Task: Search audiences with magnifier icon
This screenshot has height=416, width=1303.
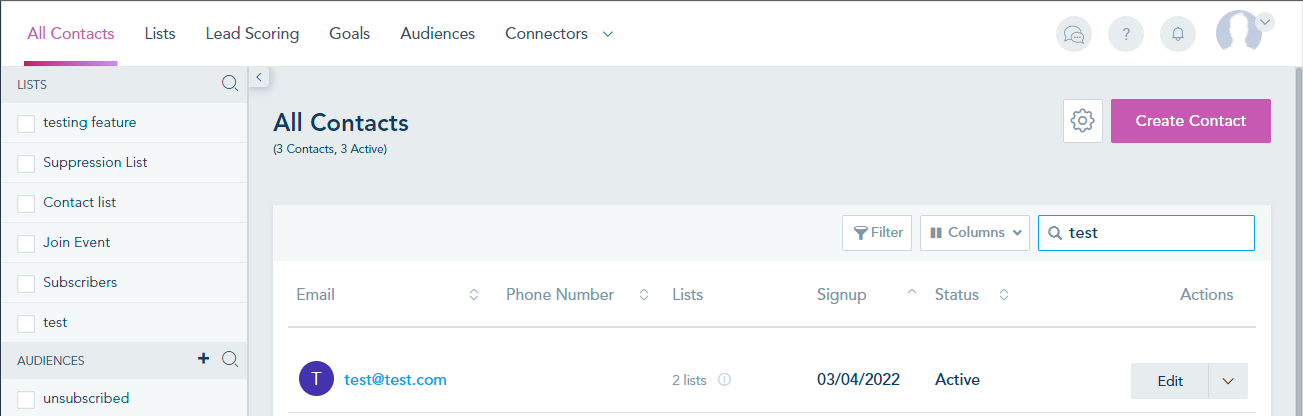Action: click(229, 359)
